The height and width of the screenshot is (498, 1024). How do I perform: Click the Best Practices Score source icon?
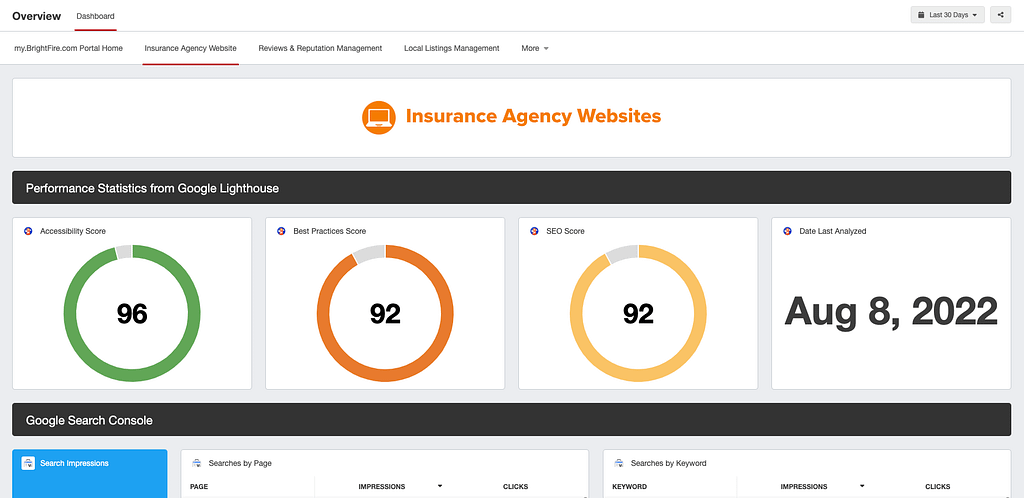tap(281, 231)
